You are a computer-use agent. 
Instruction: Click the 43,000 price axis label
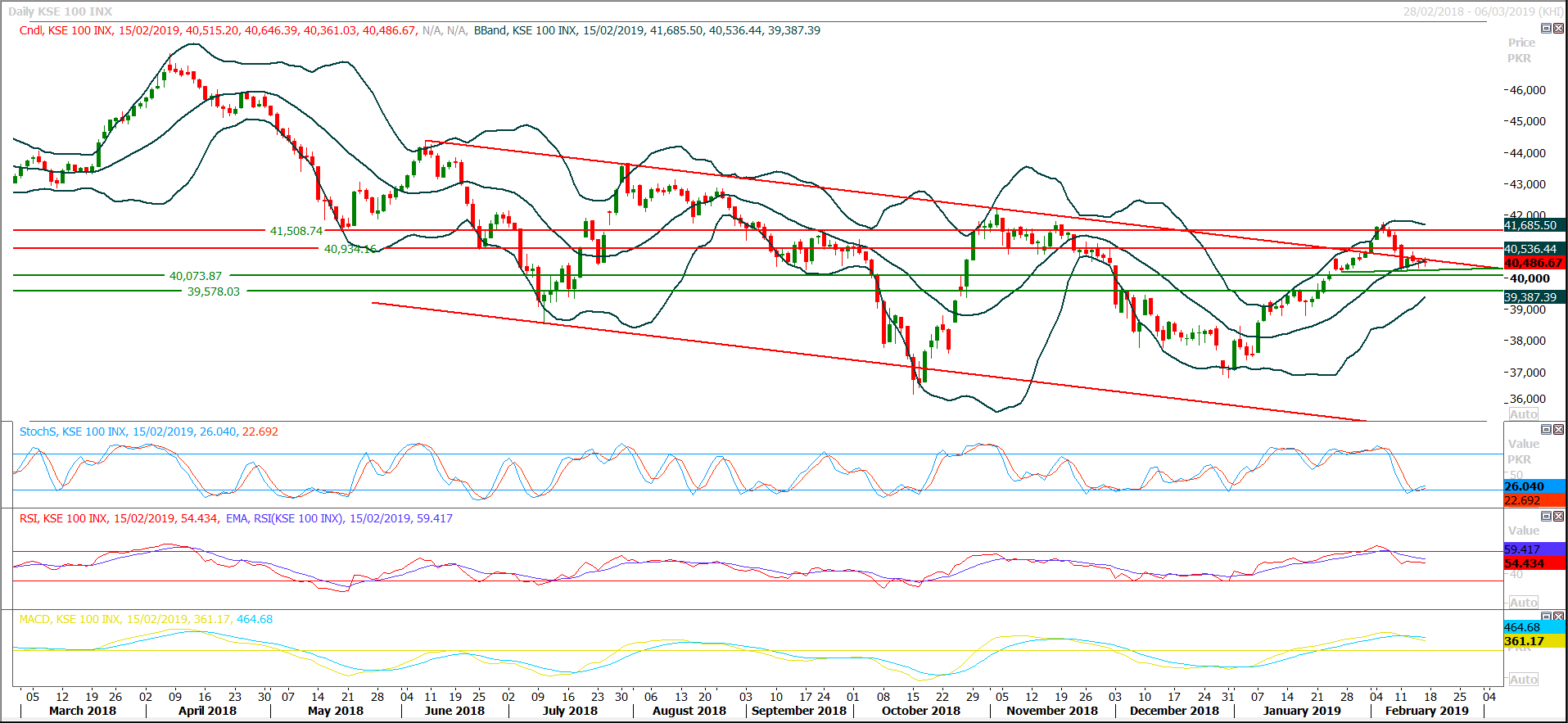pyautogui.click(x=1528, y=184)
